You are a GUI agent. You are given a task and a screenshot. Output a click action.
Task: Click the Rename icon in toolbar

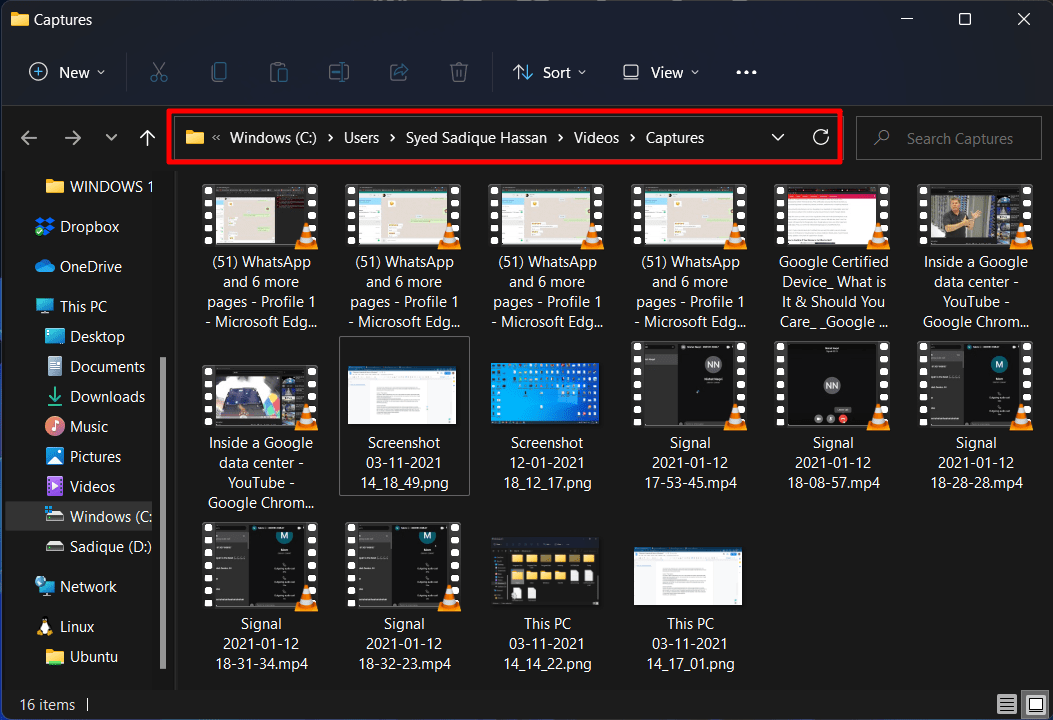[339, 72]
